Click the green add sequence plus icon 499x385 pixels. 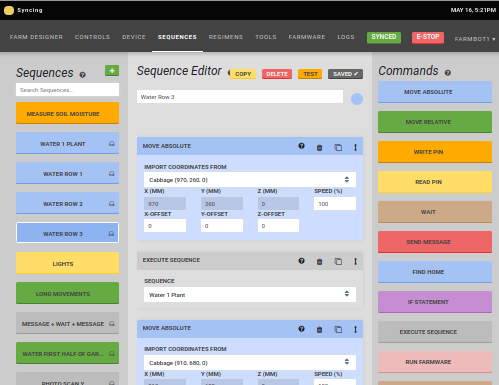[112, 71]
